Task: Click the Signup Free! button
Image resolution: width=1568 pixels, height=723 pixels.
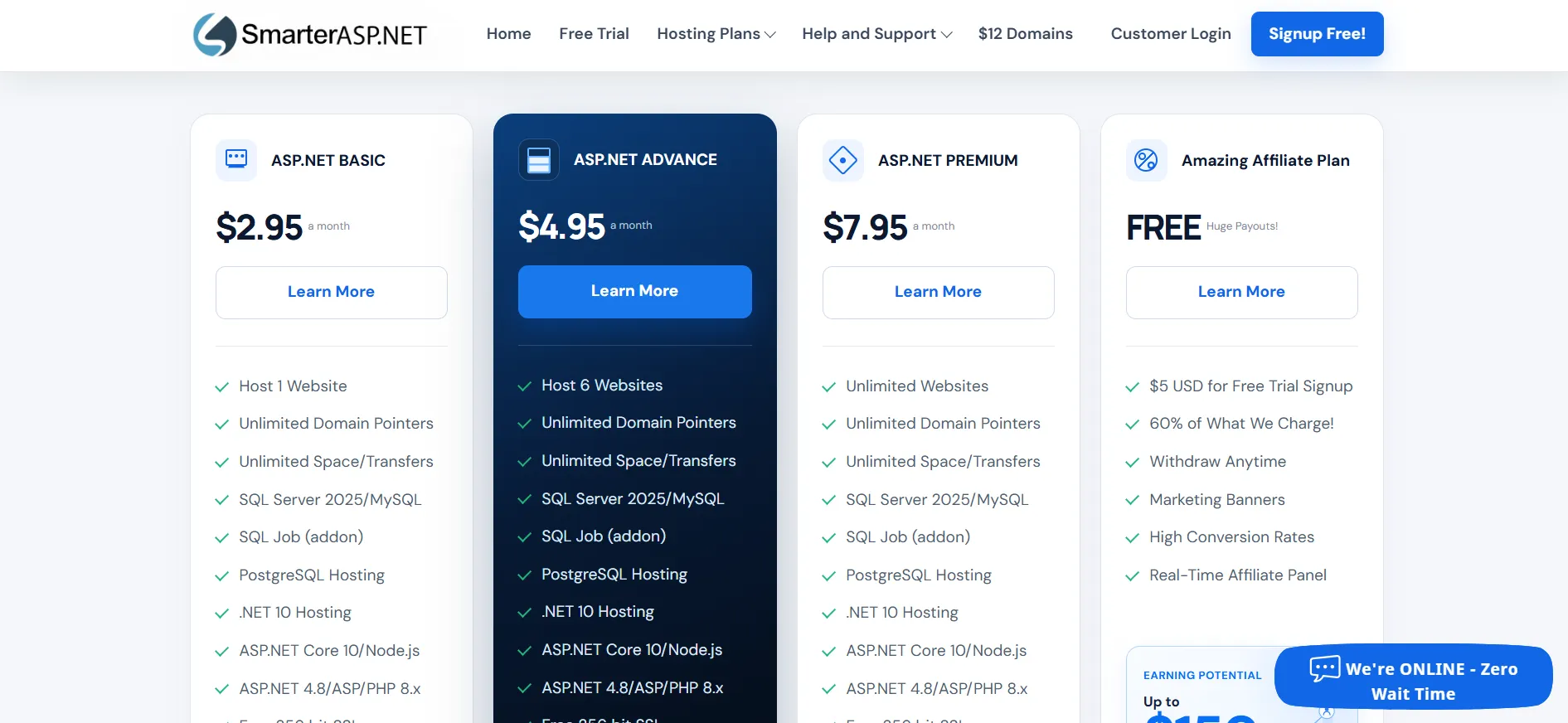Action: click(1318, 34)
